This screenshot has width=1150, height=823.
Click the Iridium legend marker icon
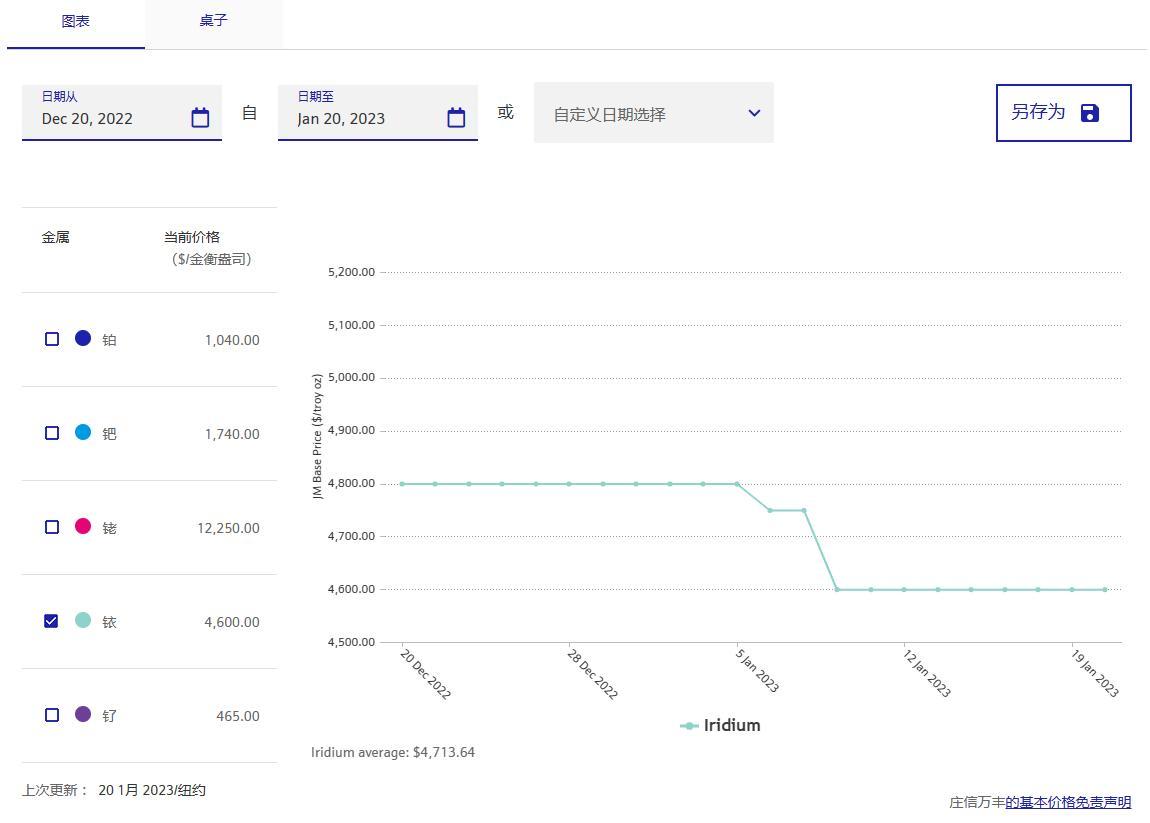click(x=689, y=726)
